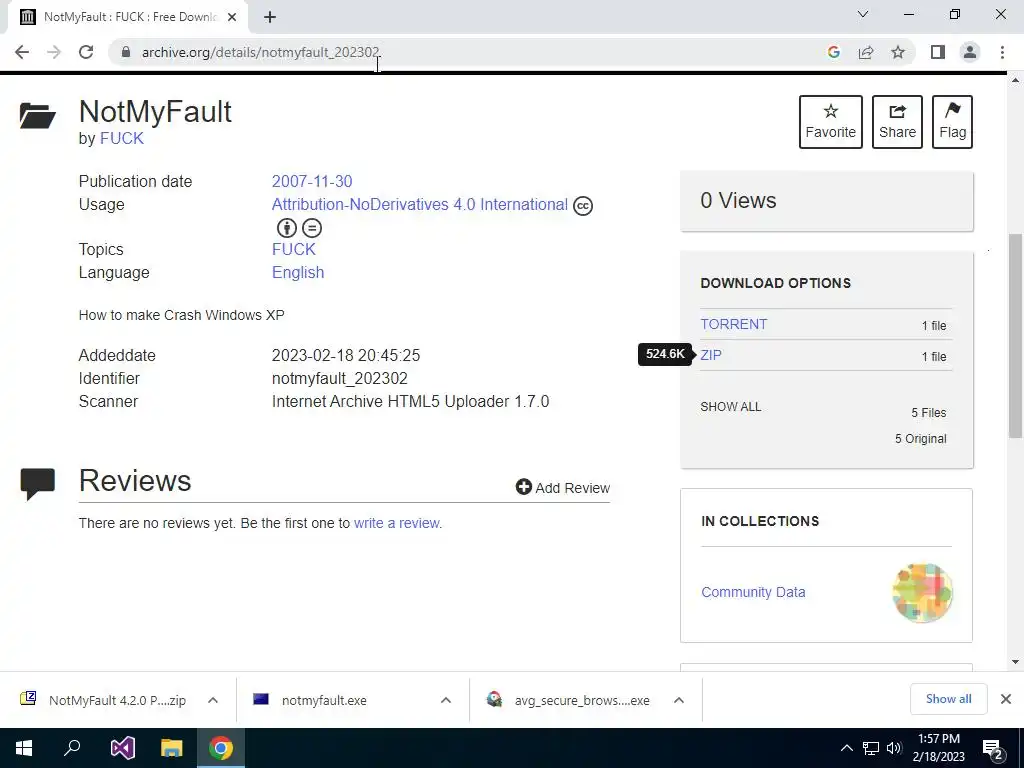Click the browser forward arrow
Screen dimensions: 1024x768
pos(54,52)
